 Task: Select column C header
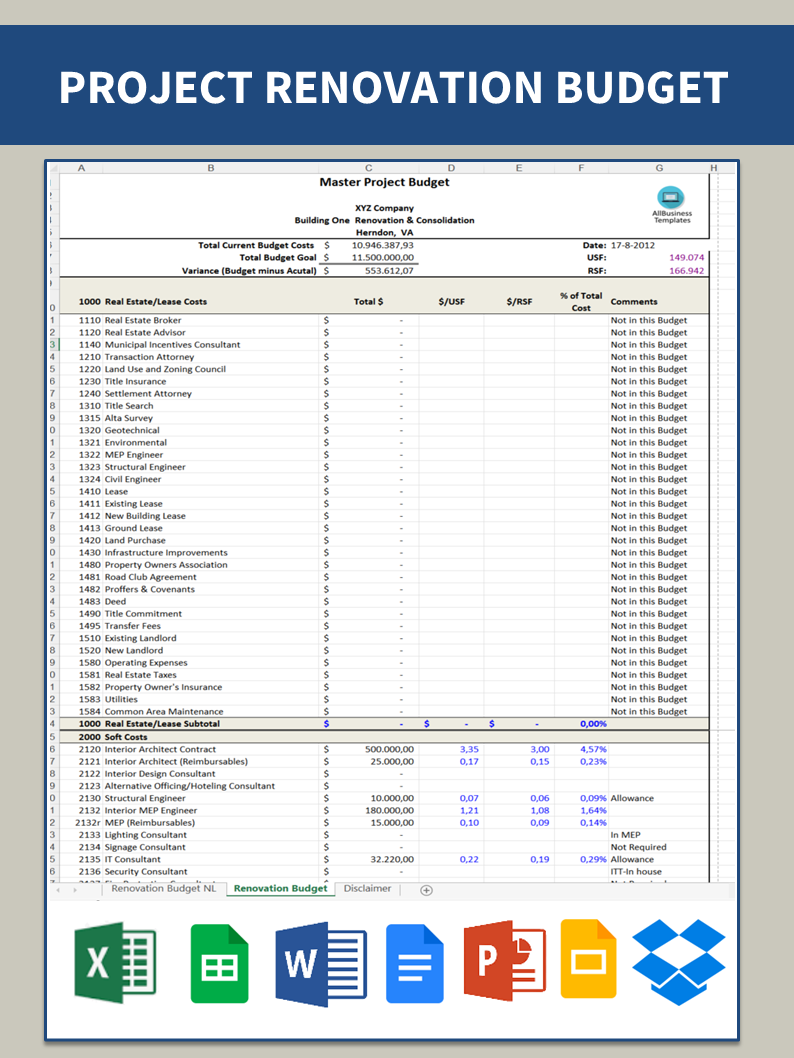(x=368, y=168)
